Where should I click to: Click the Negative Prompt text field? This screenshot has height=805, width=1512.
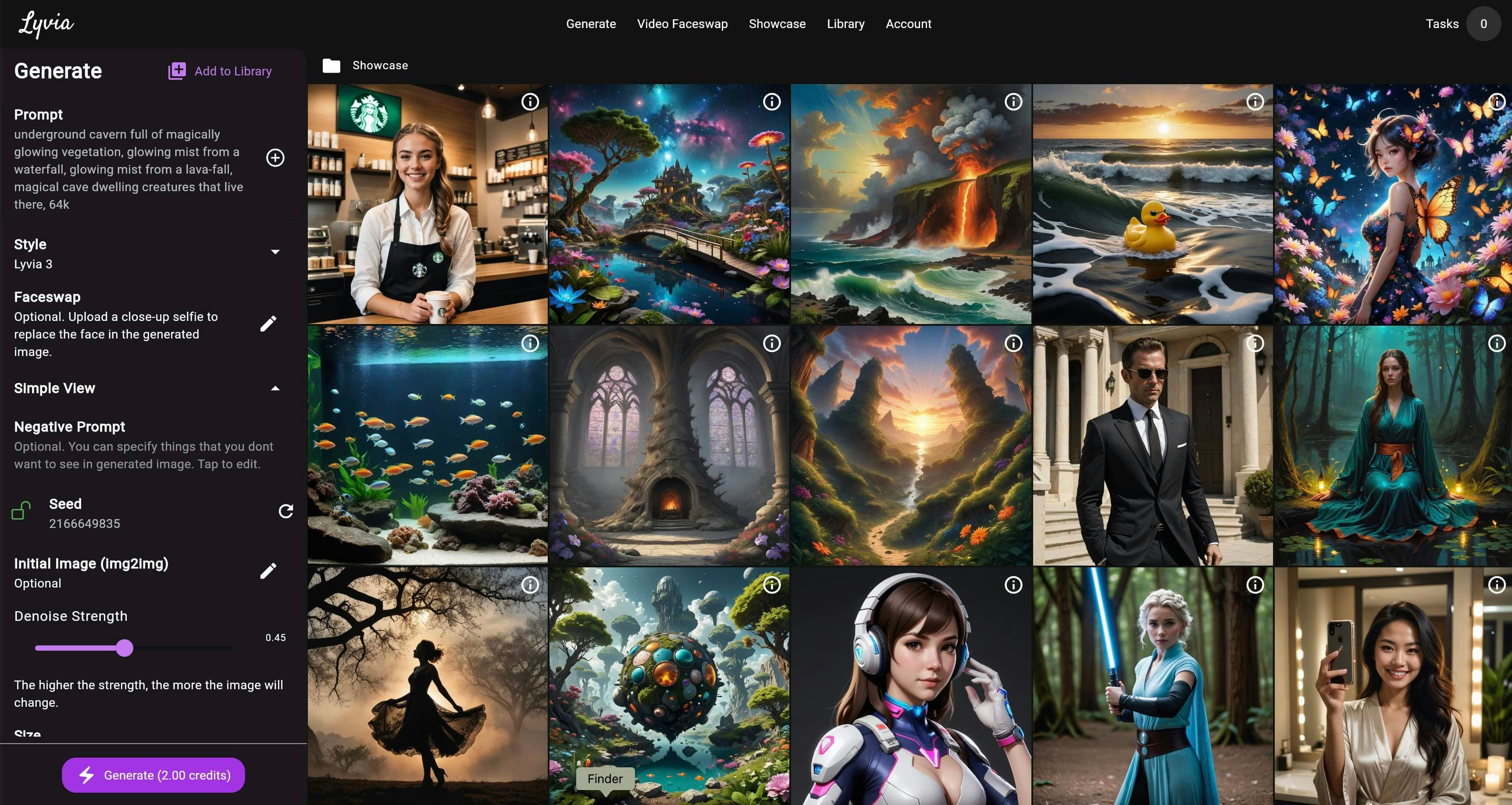[x=144, y=455]
